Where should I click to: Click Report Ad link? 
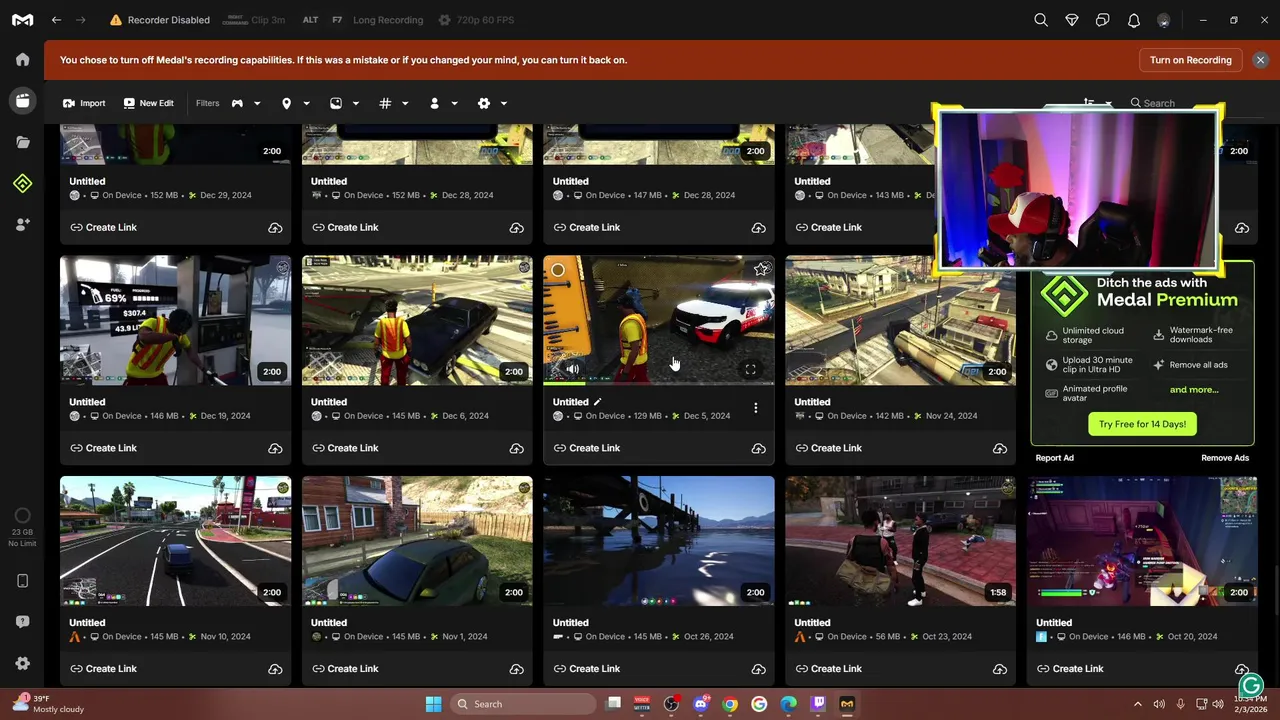tap(1054, 458)
